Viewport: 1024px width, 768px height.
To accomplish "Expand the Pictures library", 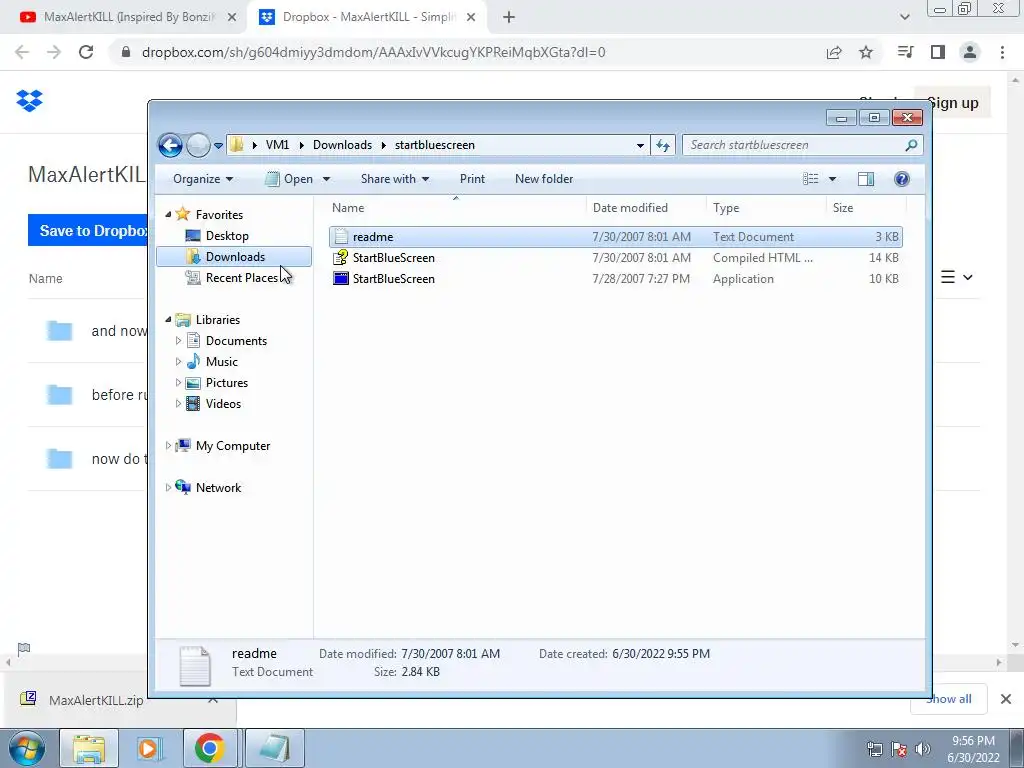I will (x=178, y=383).
